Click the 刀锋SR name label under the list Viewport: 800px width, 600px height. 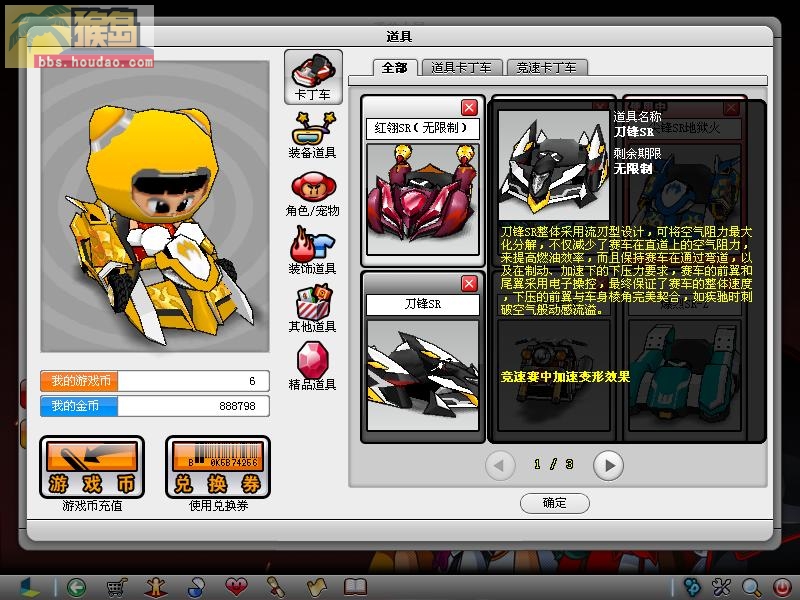point(422,305)
